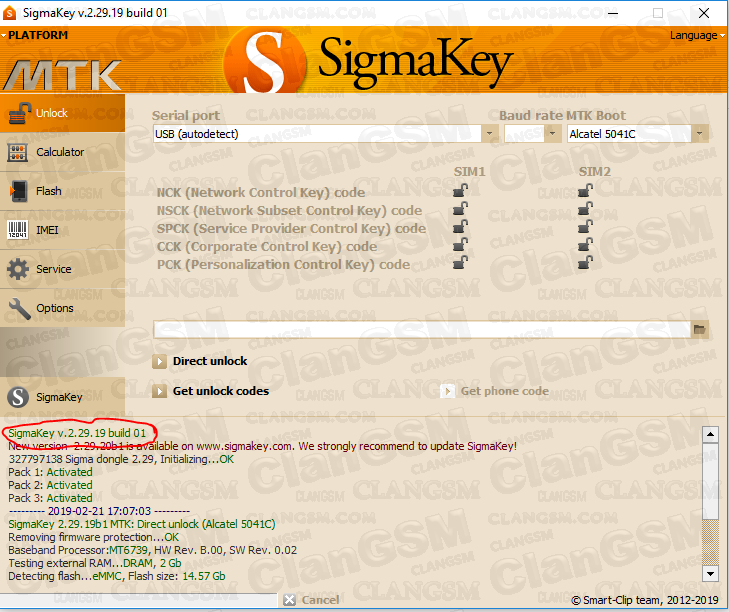Click the Cancel button
The width and height of the screenshot is (729, 612).
tap(311, 600)
